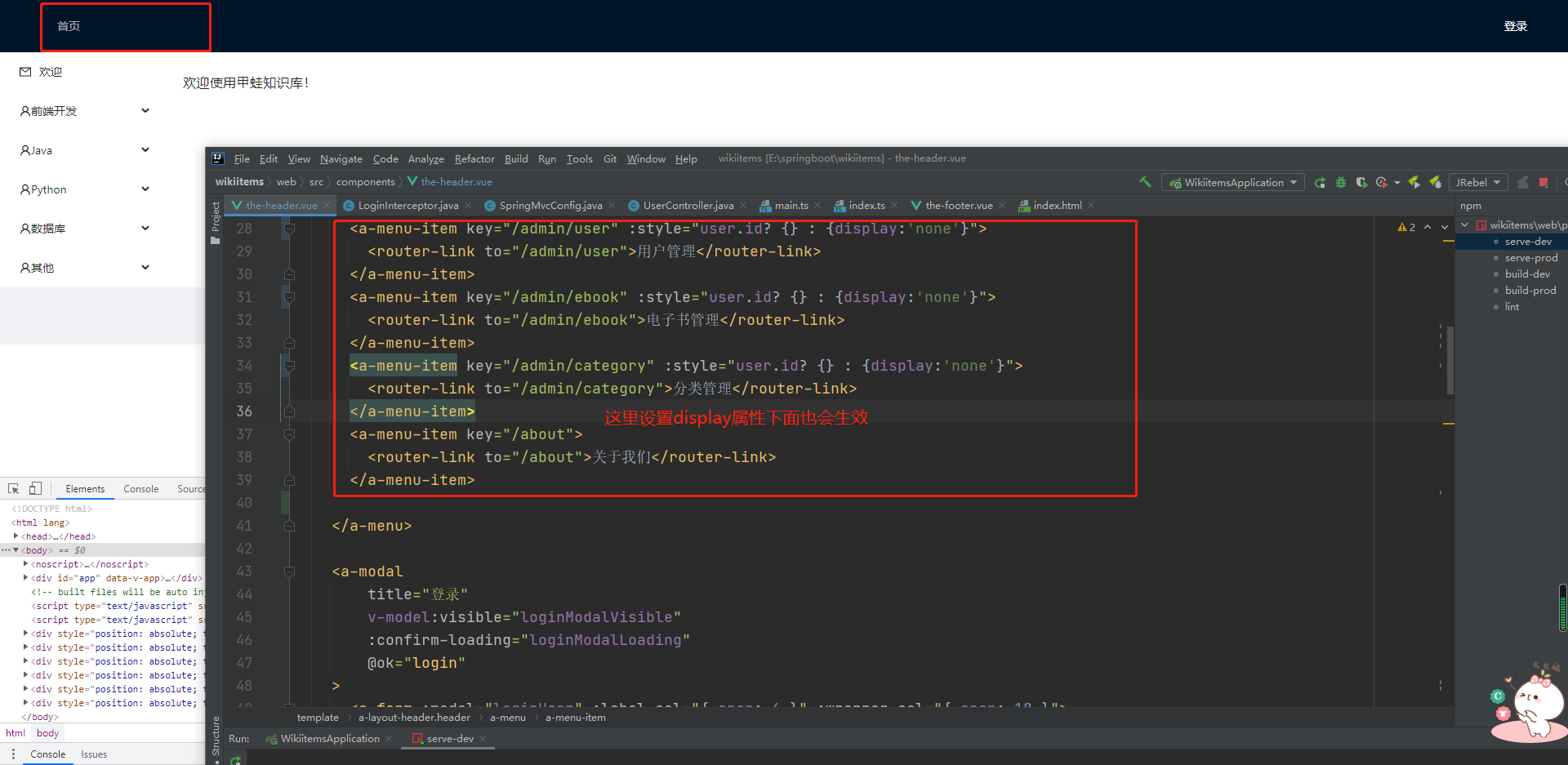Image resolution: width=1568 pixels, height=765 pixels.
Task: Expand the 数据库 sidebar submenu
Action: tap(145, 228)
